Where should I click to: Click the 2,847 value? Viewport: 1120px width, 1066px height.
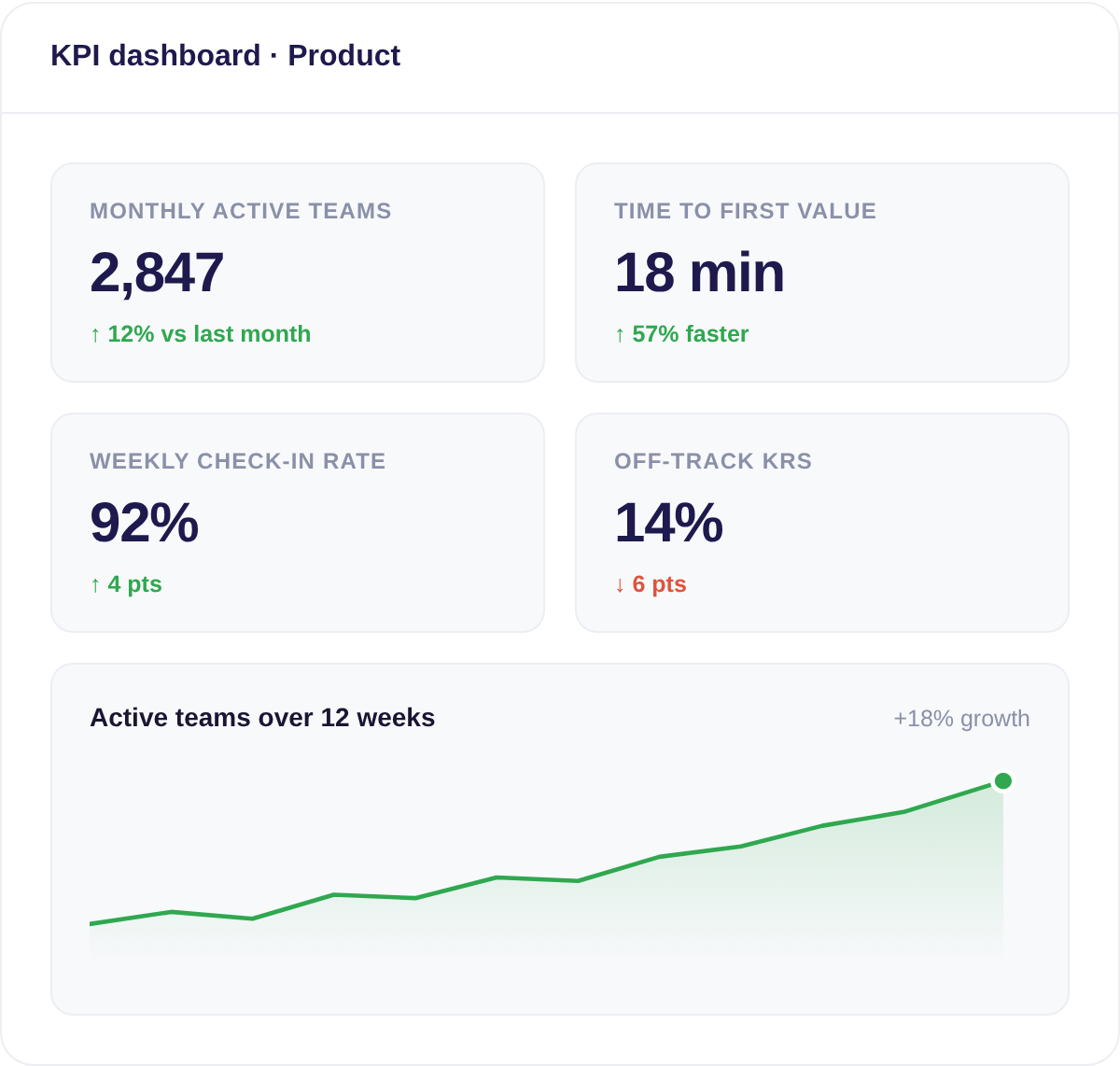[157, 273]
